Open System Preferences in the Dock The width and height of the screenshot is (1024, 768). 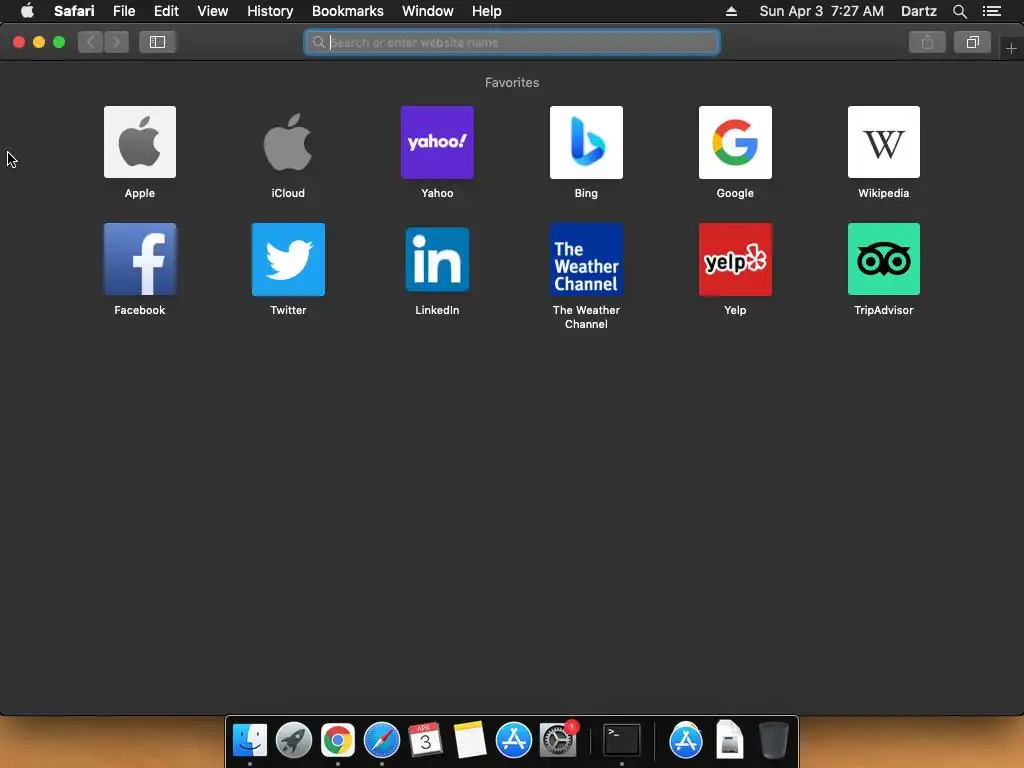pos(558,740)
